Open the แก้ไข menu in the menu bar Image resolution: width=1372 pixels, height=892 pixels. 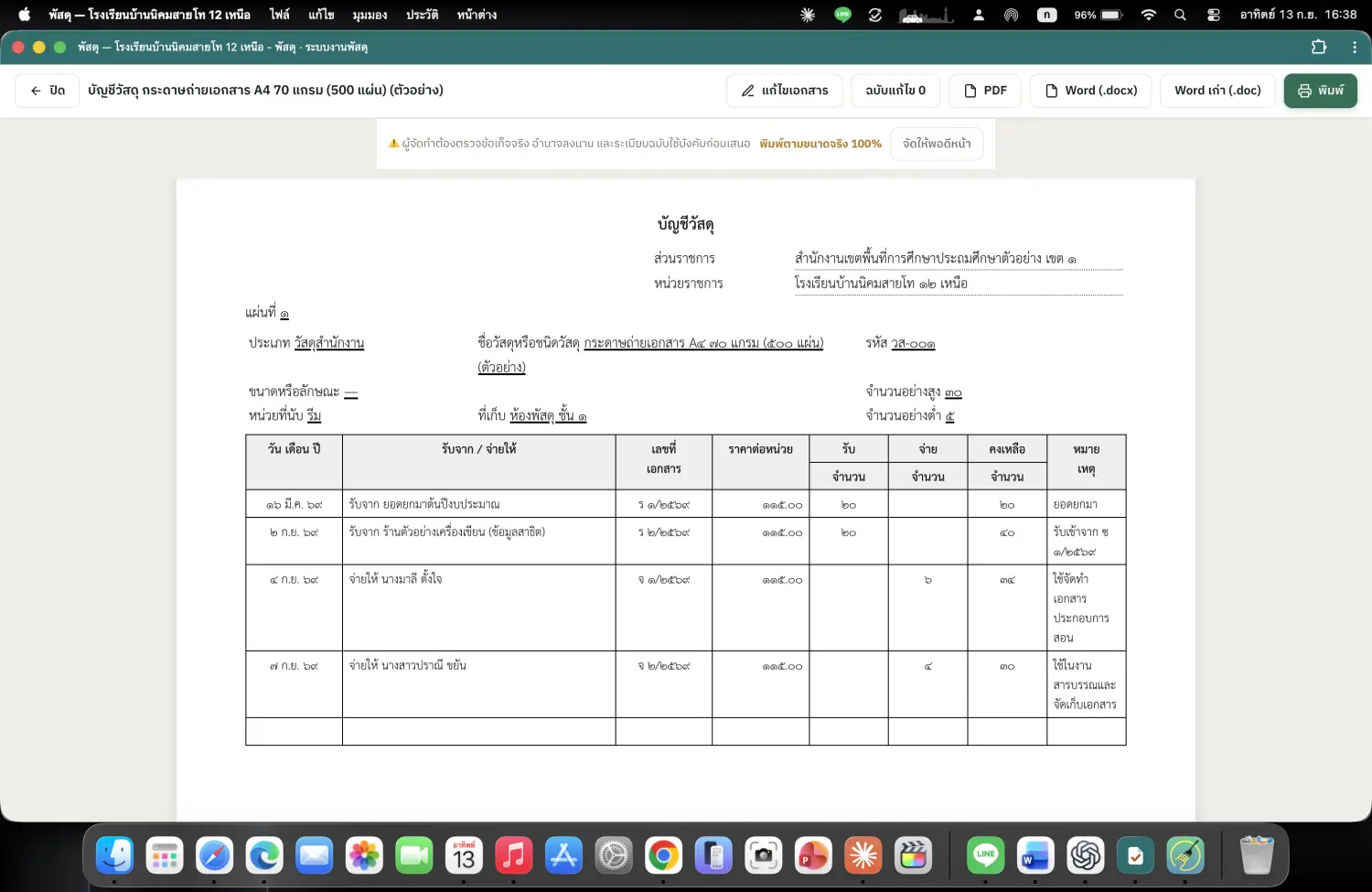[321, 15]
